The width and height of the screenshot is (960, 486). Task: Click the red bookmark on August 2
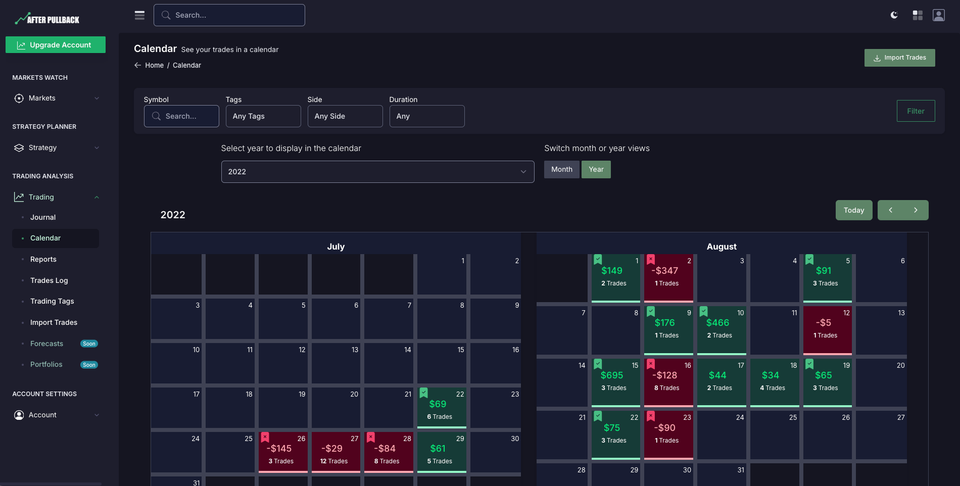click(650, 260)
